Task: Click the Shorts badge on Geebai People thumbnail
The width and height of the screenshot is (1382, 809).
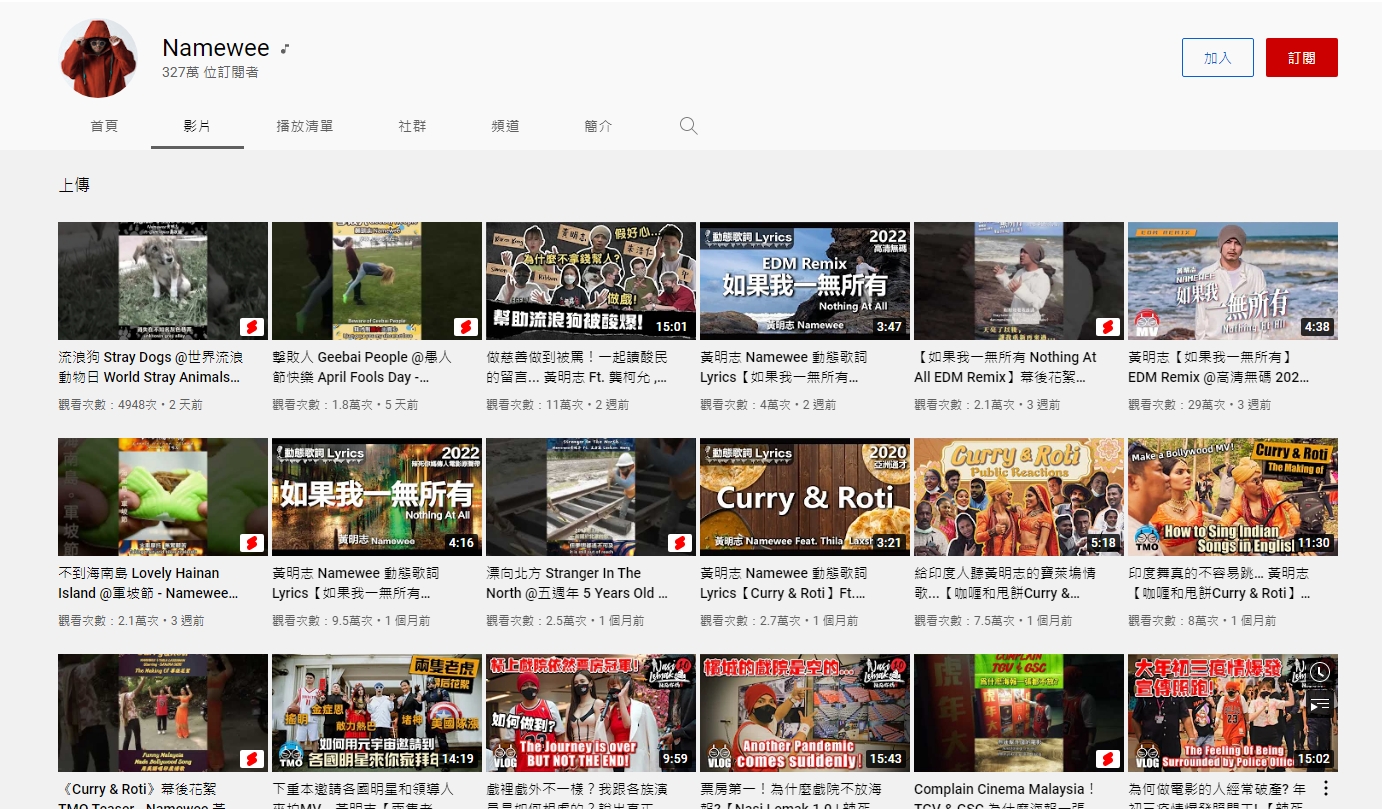Action: coord(466,327)
